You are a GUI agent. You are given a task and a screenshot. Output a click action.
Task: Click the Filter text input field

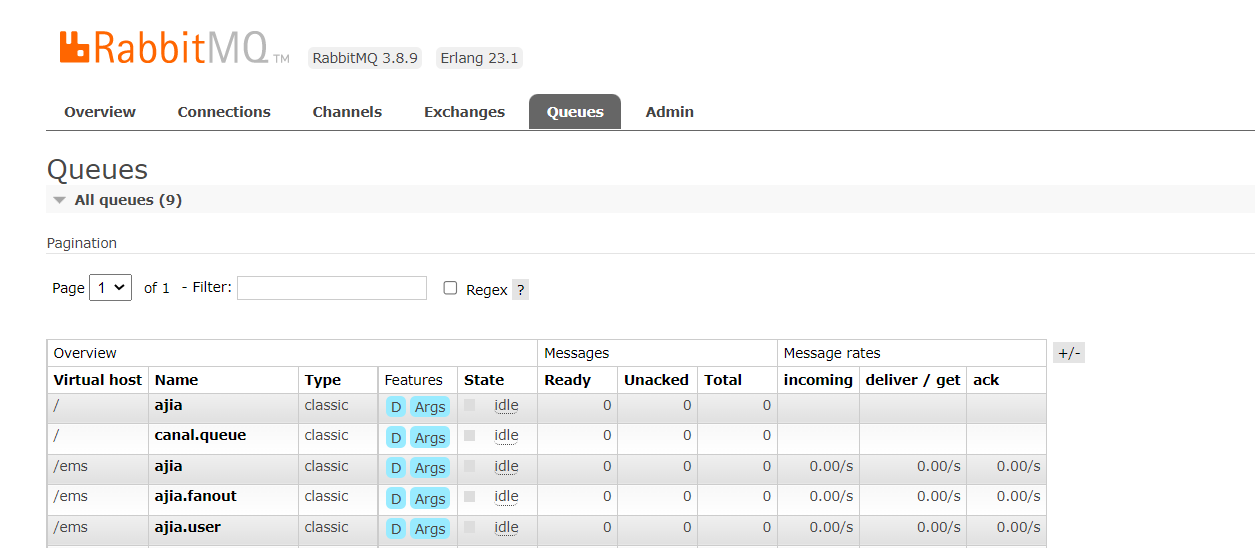[x=331, y=288]
